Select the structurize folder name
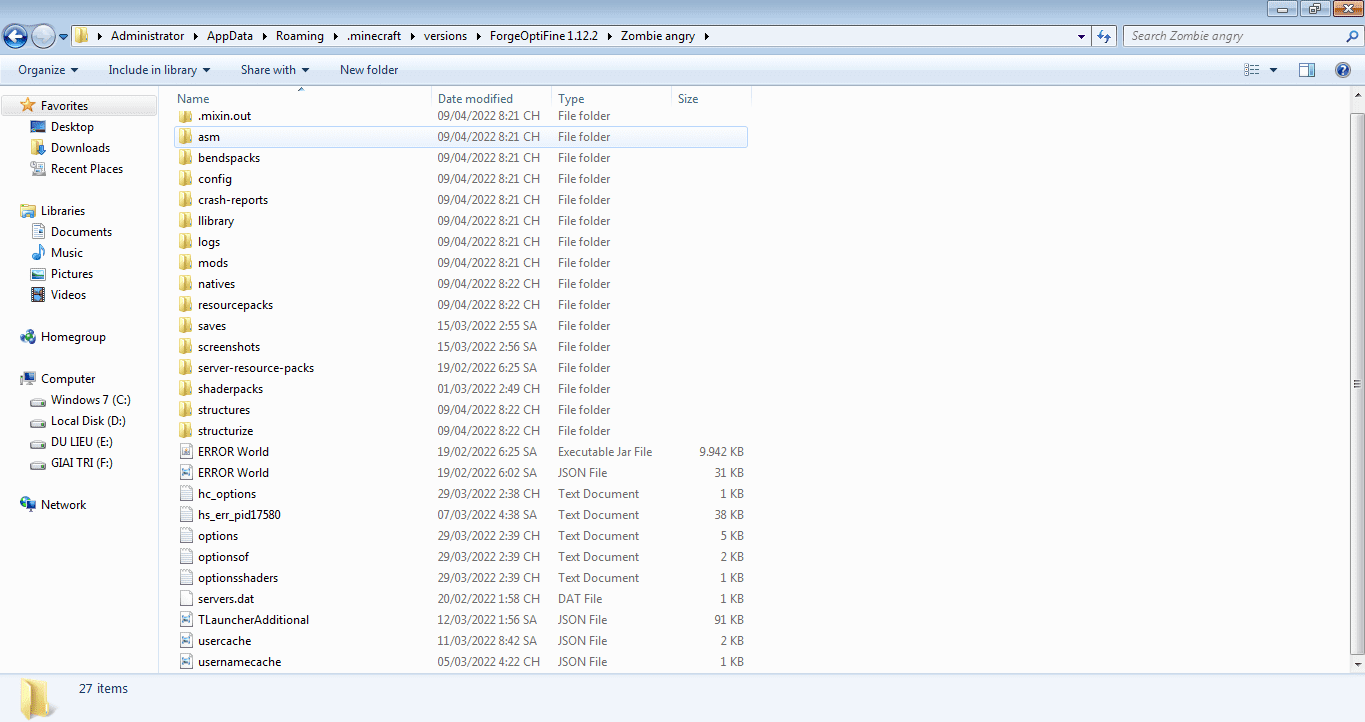 225,431
